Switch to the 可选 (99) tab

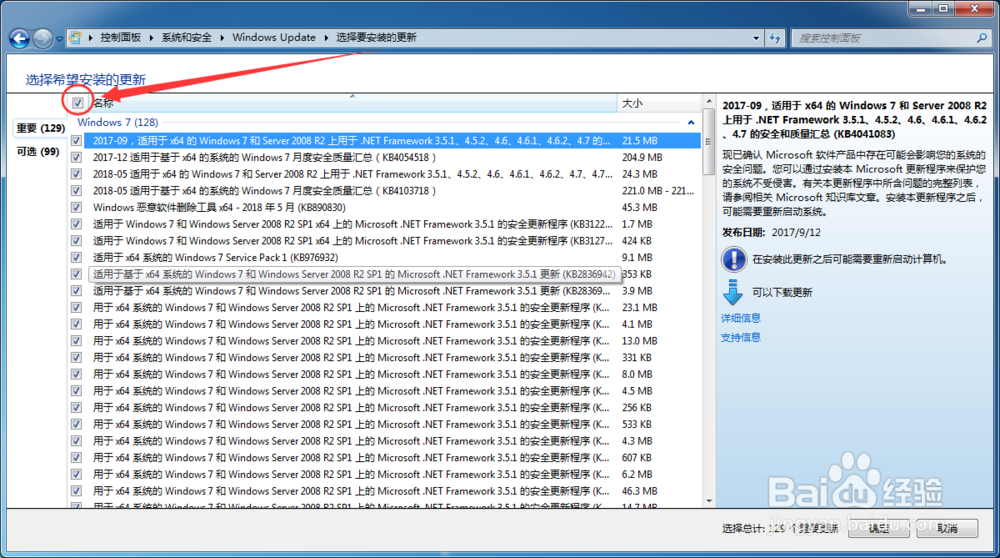coord(38,152)
